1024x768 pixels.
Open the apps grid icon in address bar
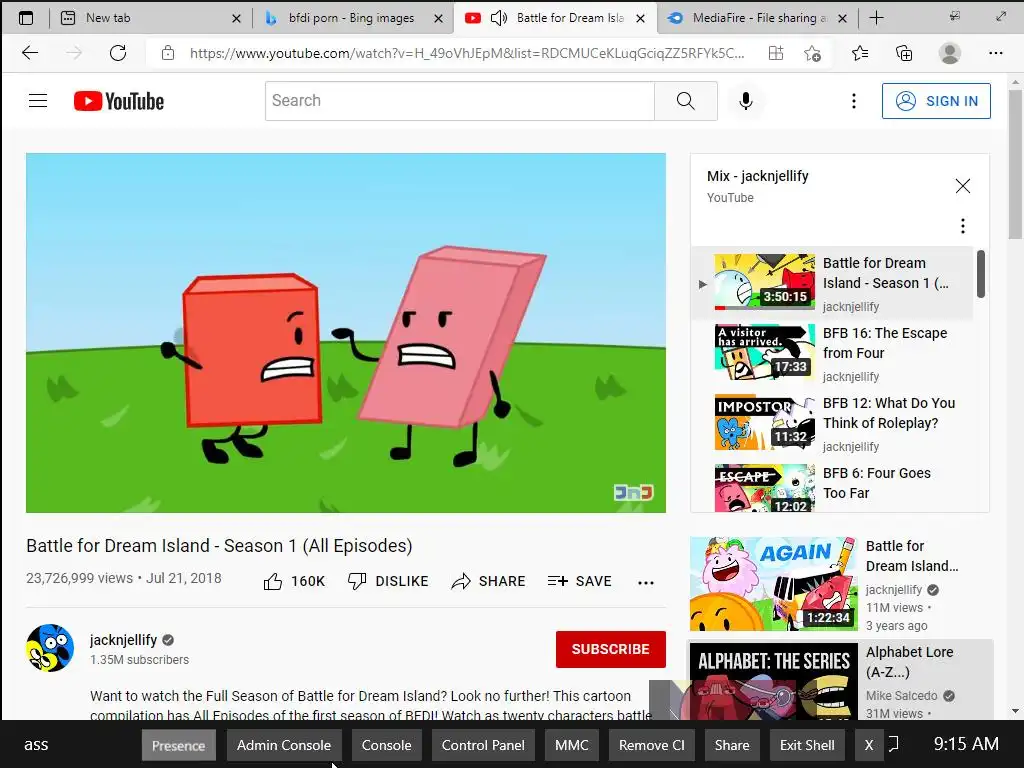coord(776,53)
